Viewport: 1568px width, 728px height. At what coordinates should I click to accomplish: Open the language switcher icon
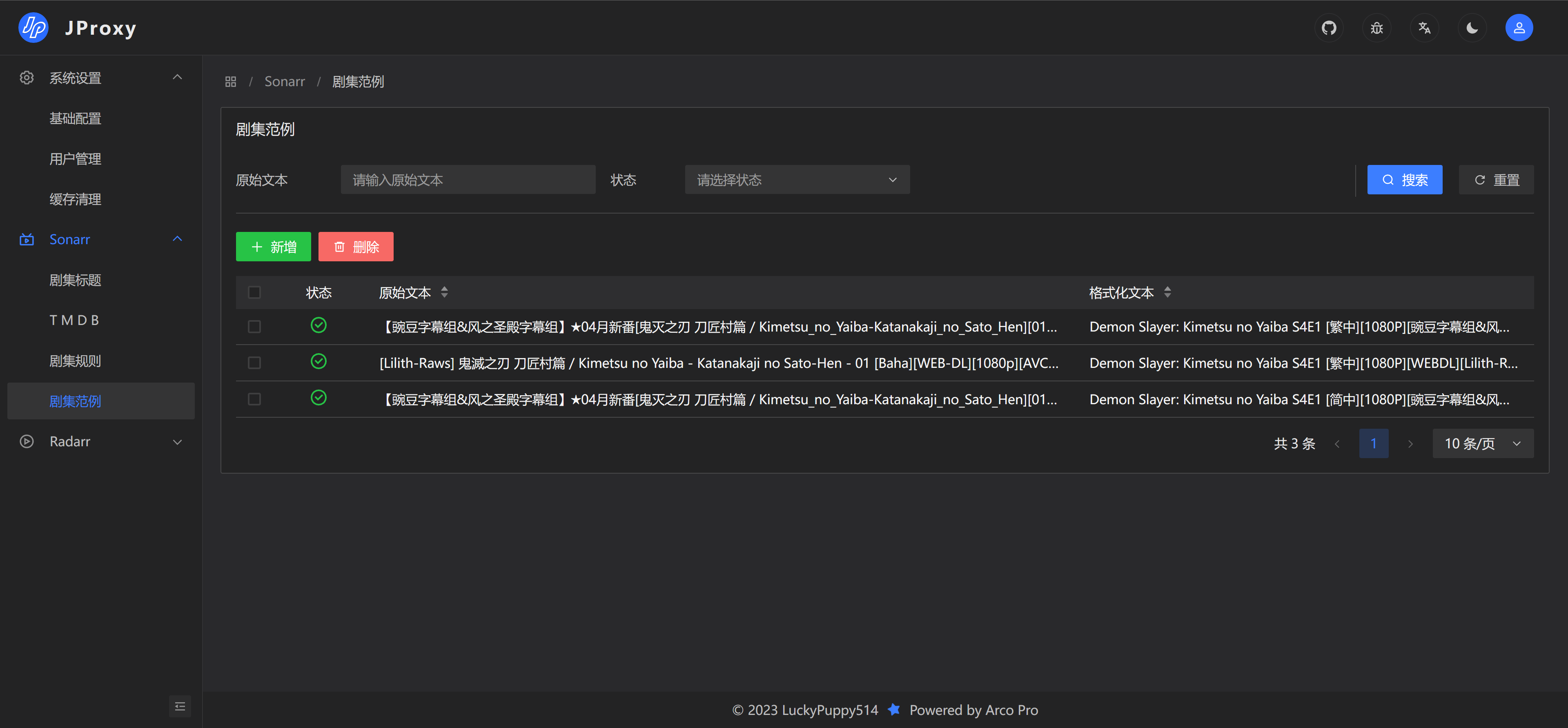pos(1424,27)
